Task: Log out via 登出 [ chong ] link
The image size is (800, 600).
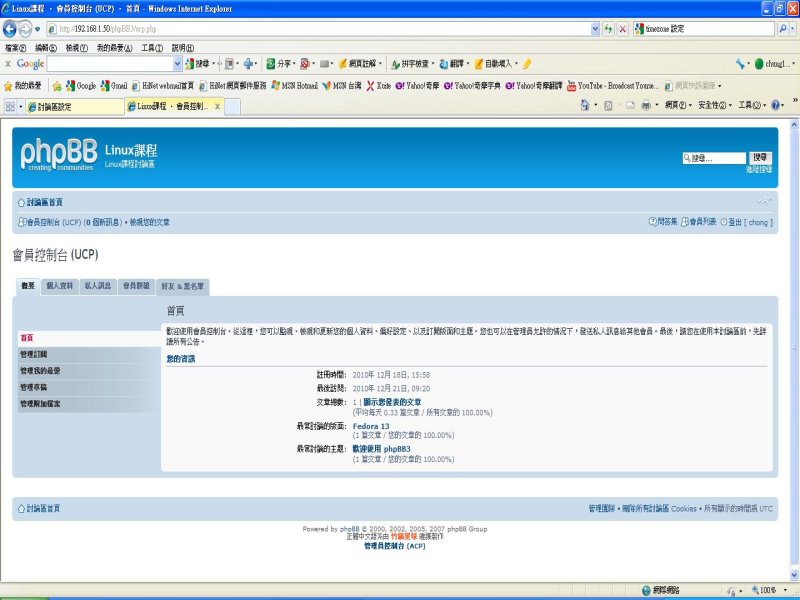Action: tap(746, 222)
